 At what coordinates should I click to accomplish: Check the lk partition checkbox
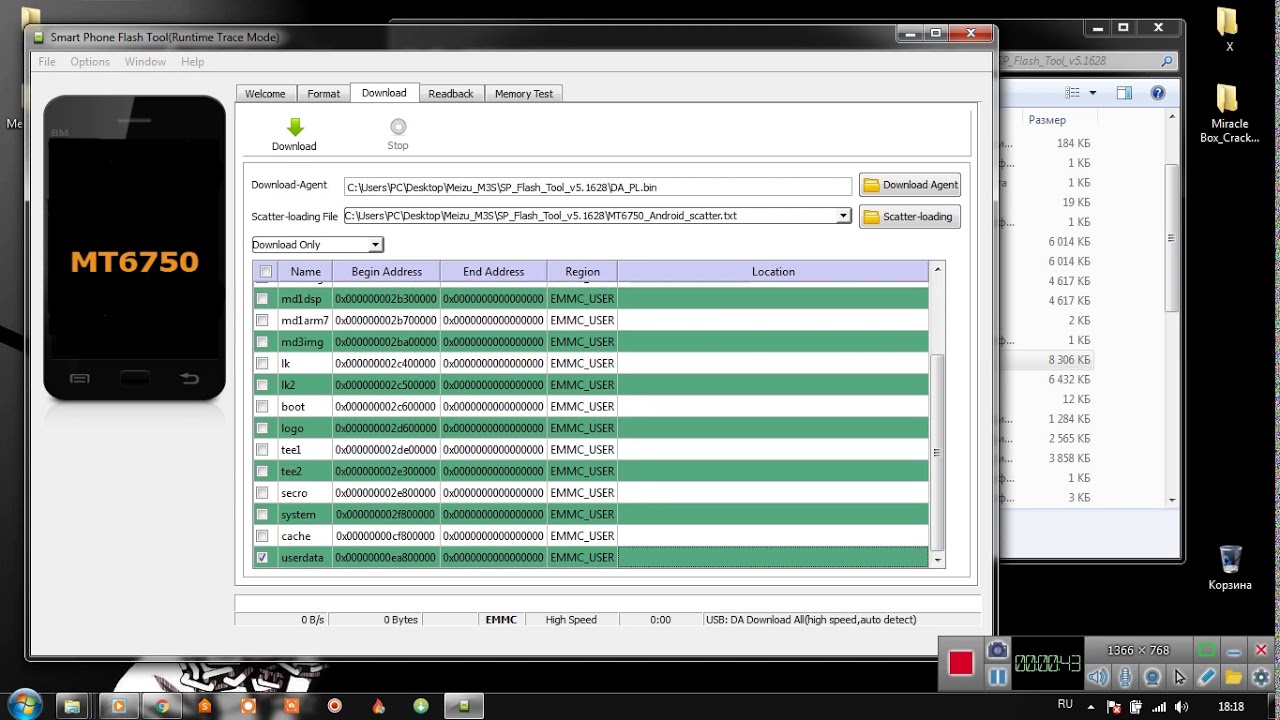point(262,364)
